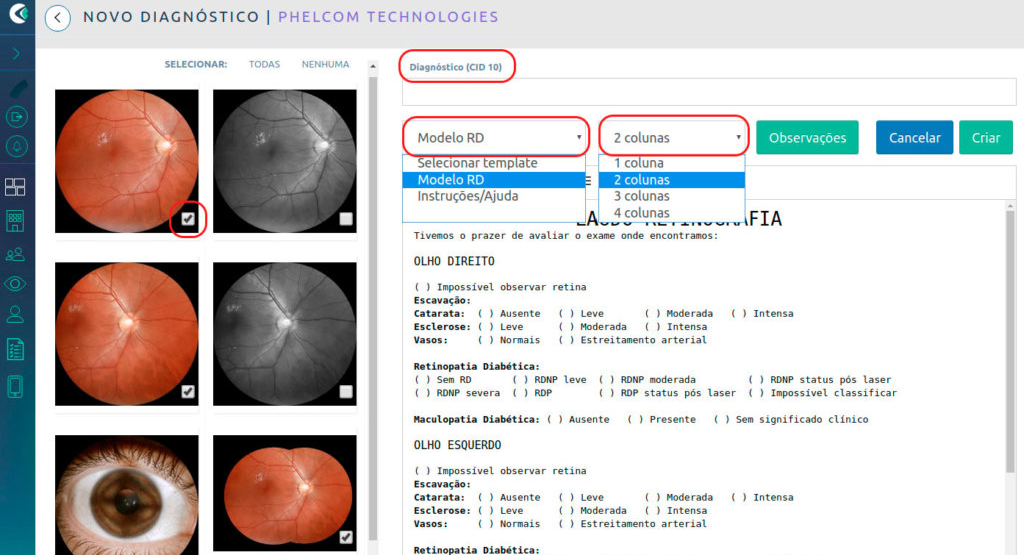Click 'RDNP status pós laser' option text
Image resolution: width=1024 pixels, height=555 pixels.
[x=830, y=379]
